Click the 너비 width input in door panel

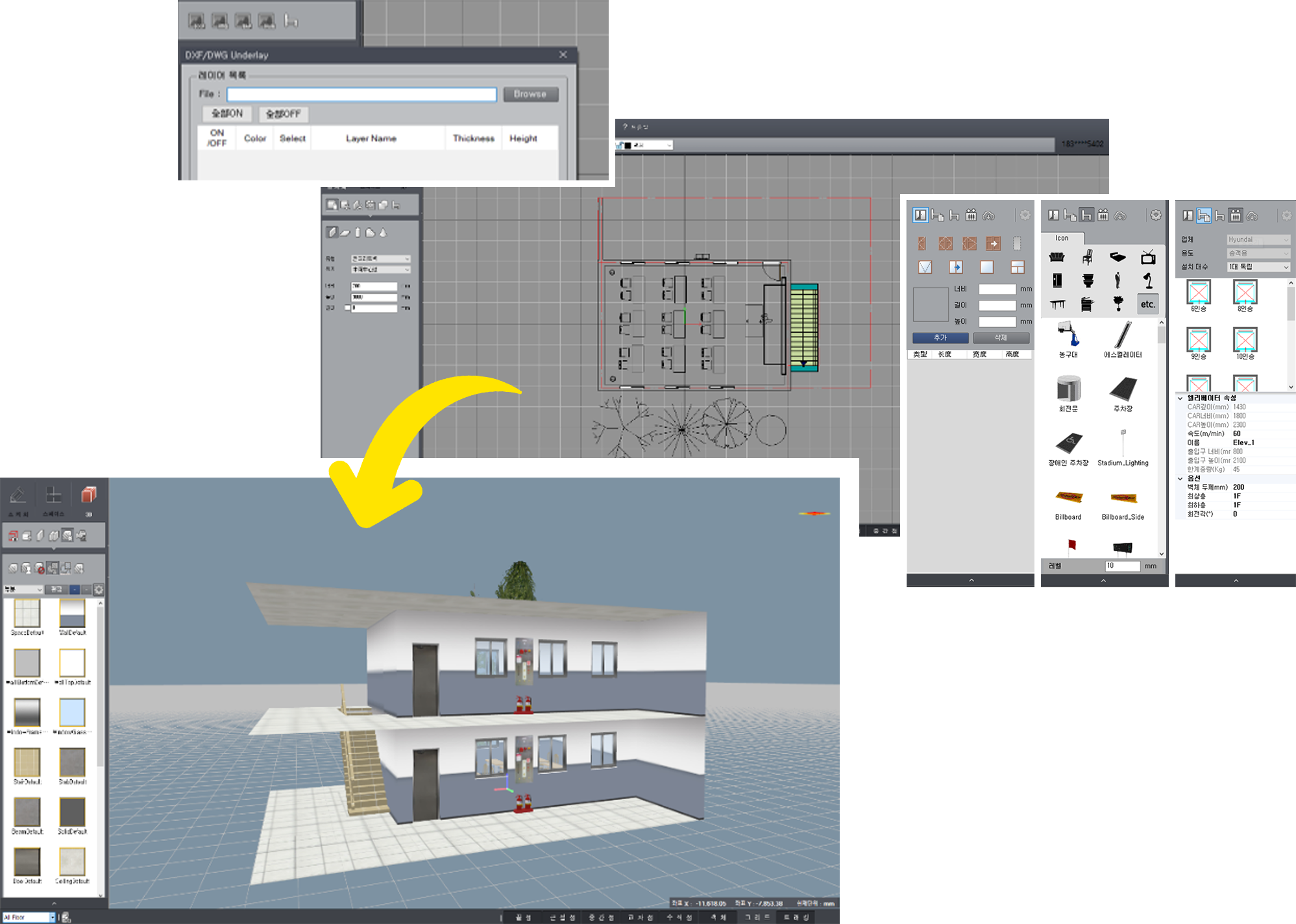click(997, 289)
